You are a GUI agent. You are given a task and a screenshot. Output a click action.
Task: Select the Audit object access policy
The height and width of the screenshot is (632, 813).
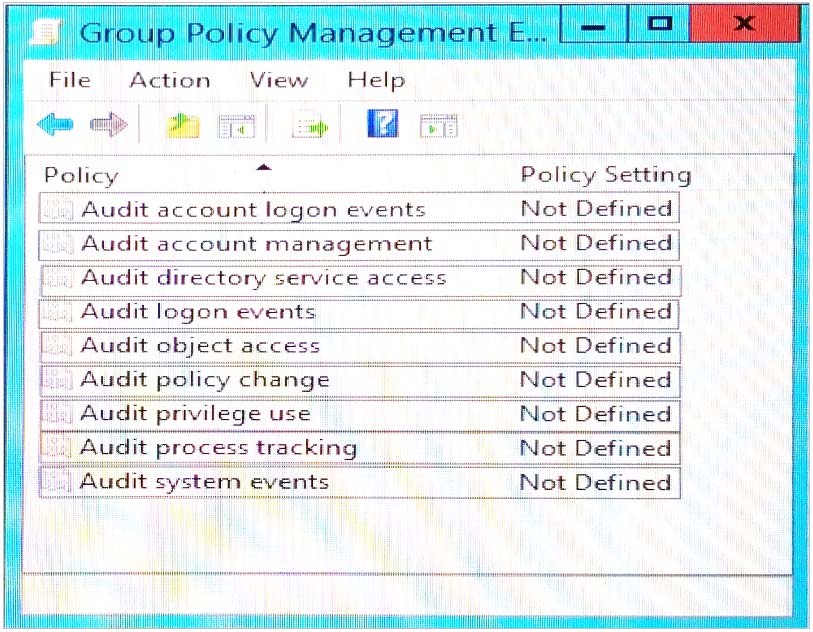[x=359, y=346]
